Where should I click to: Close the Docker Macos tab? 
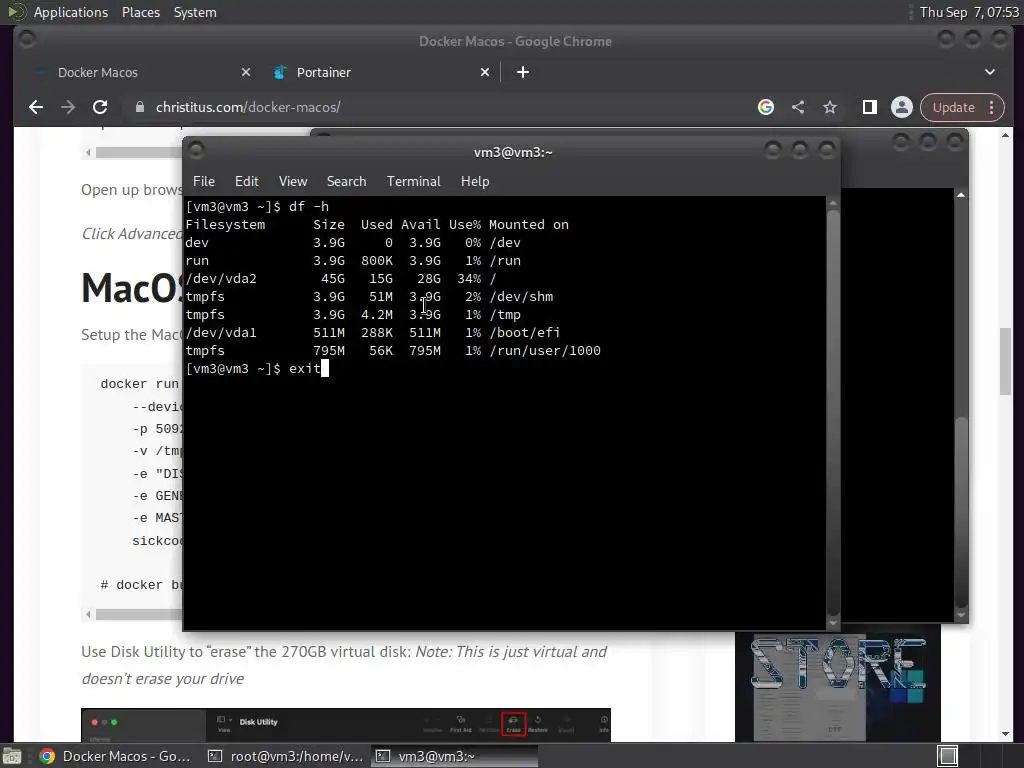click(246, 72)
